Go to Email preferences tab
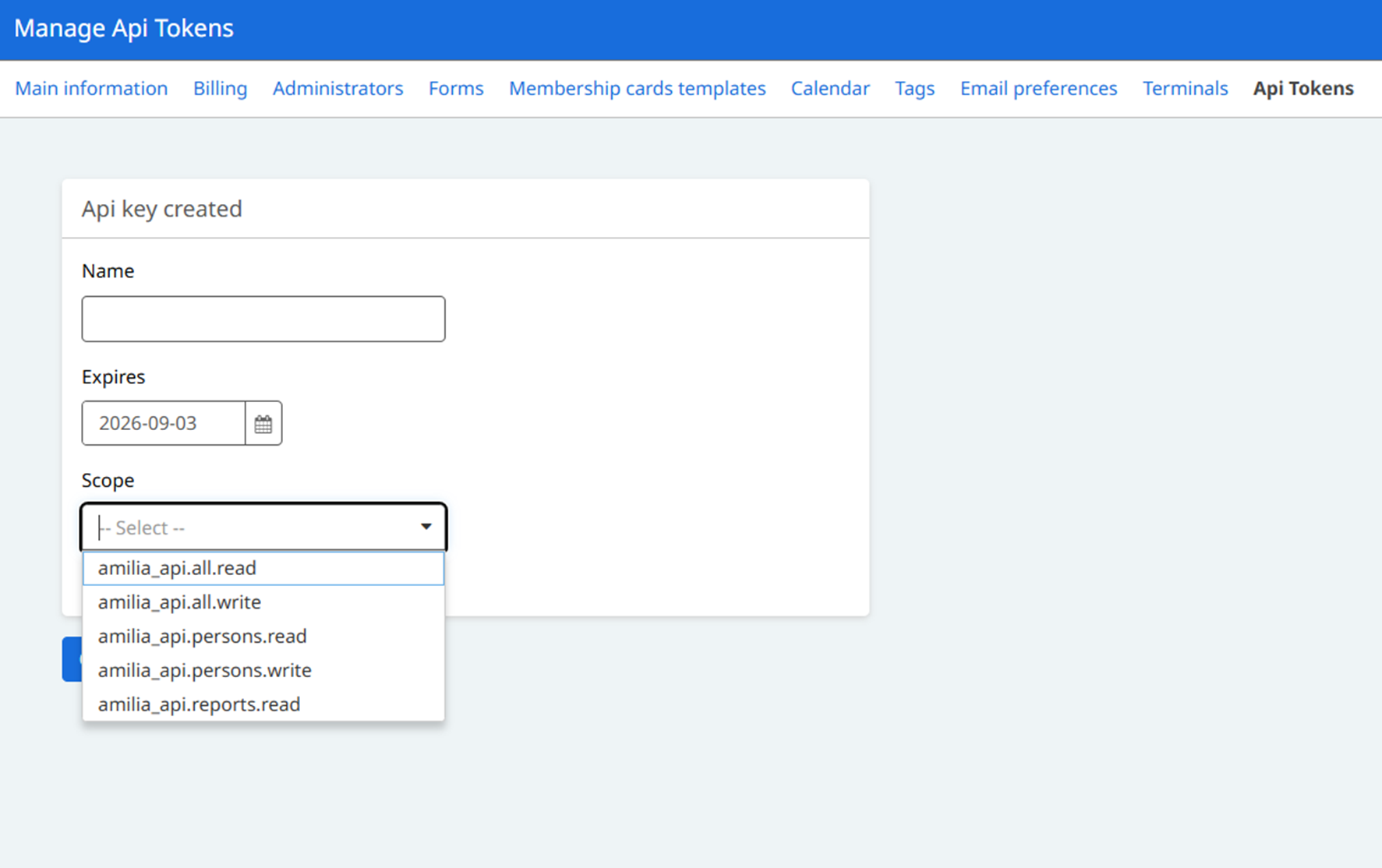 [1038, 89]
